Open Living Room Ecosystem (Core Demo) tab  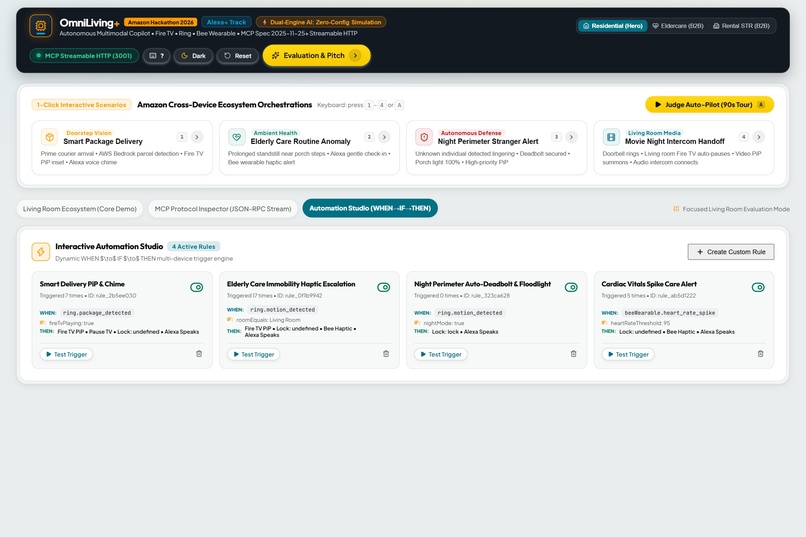80,209
